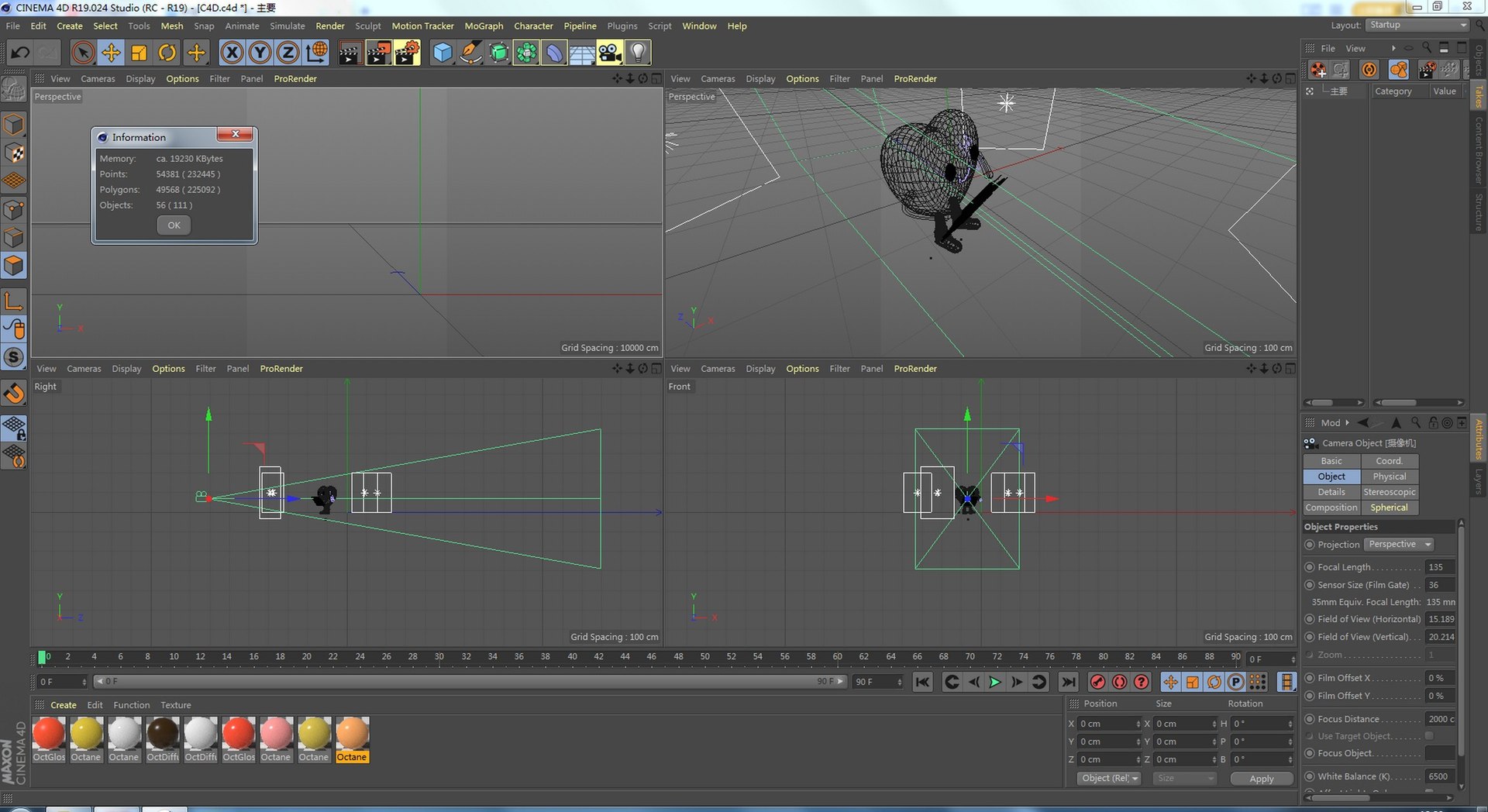Screen dimensions: 1488x812
Task: Click the Undo arrow icon
Action: click(20, 53)
